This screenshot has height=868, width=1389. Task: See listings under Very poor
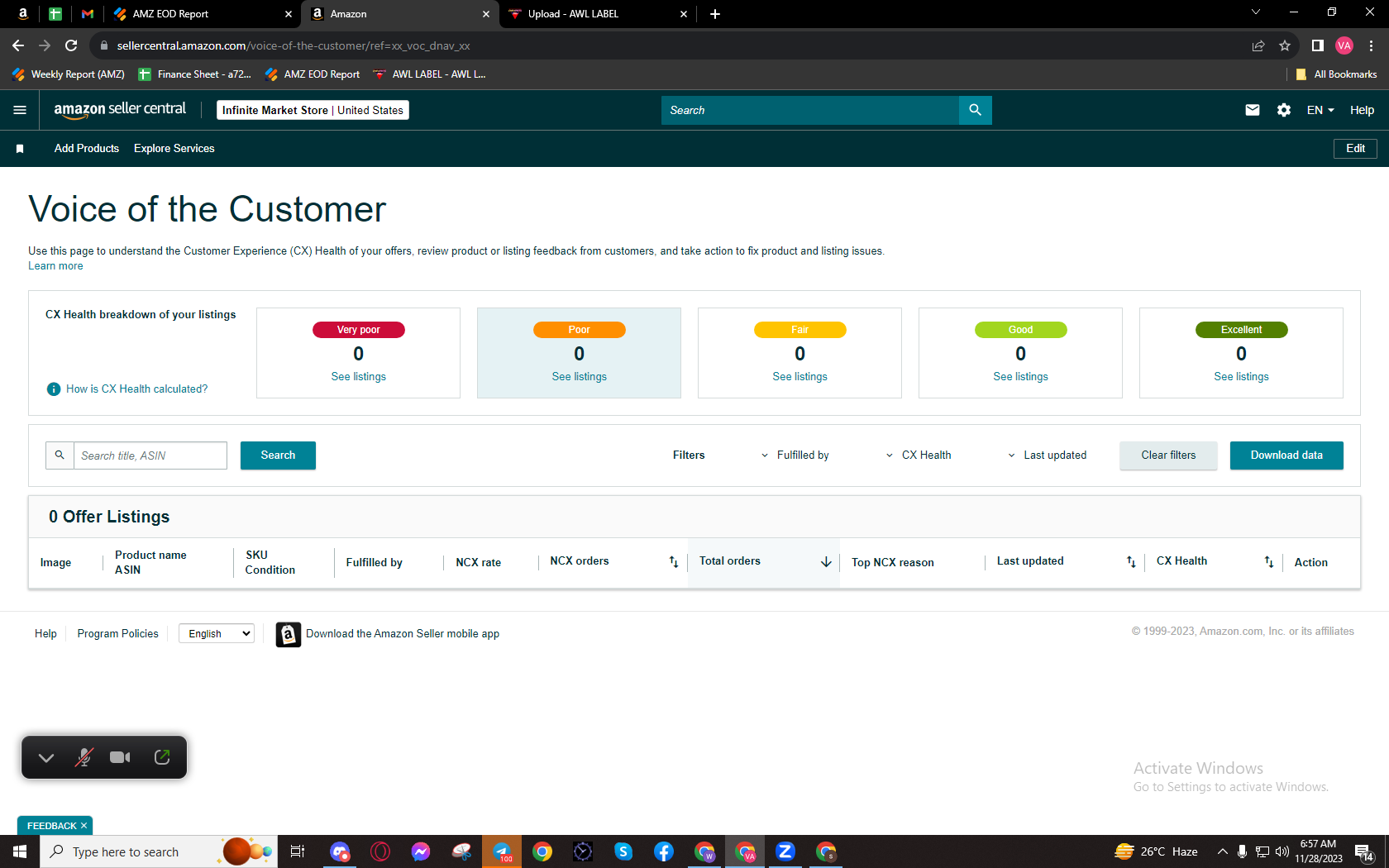[x=359, y=377]
